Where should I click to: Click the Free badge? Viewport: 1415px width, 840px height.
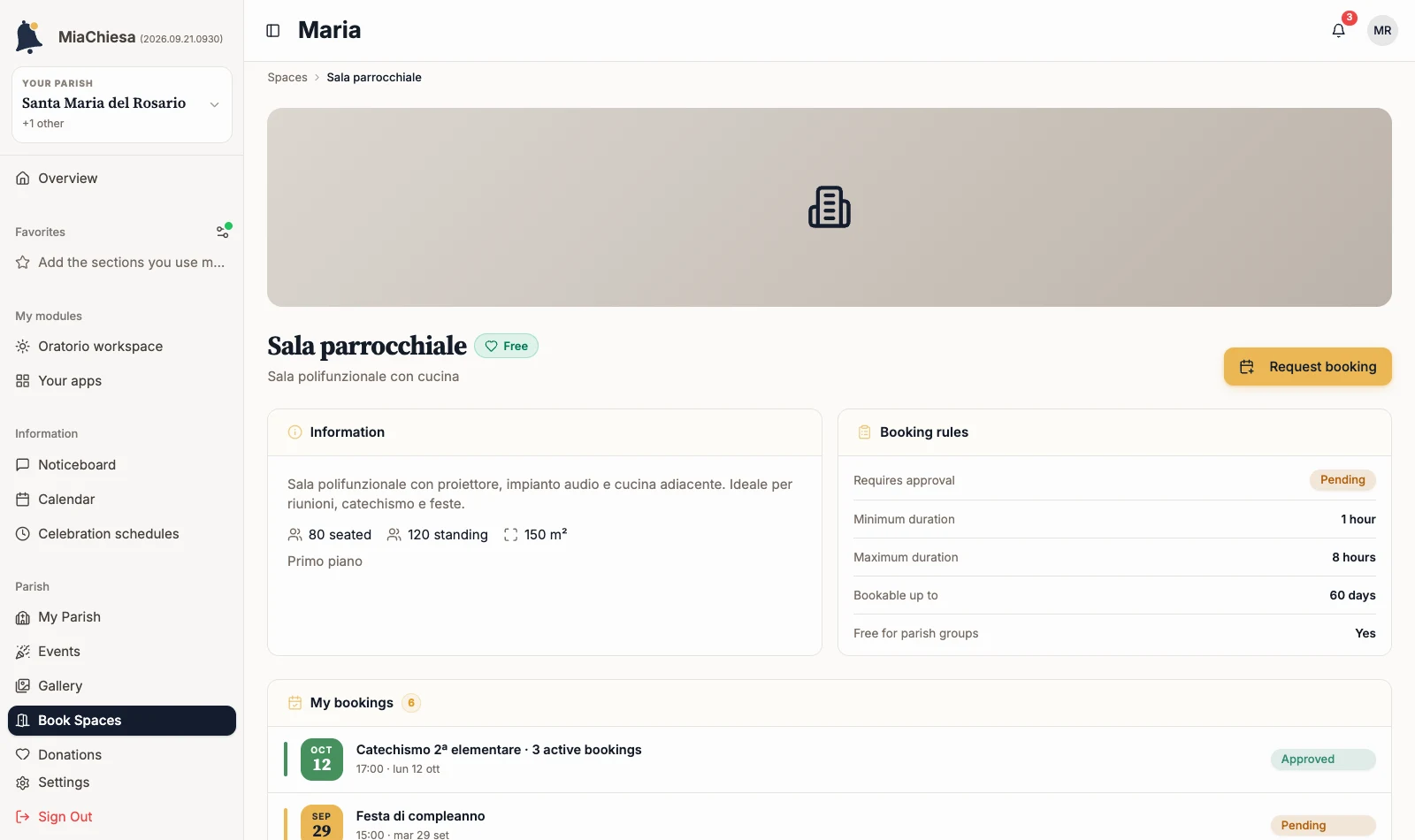506,346
